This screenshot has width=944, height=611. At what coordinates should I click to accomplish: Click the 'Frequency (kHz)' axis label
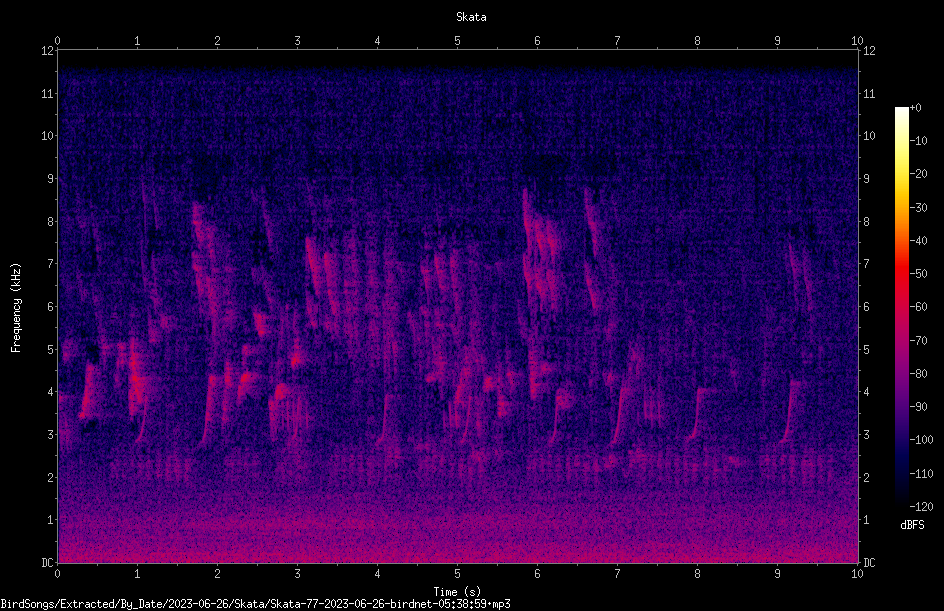click(x=16, y=308)
